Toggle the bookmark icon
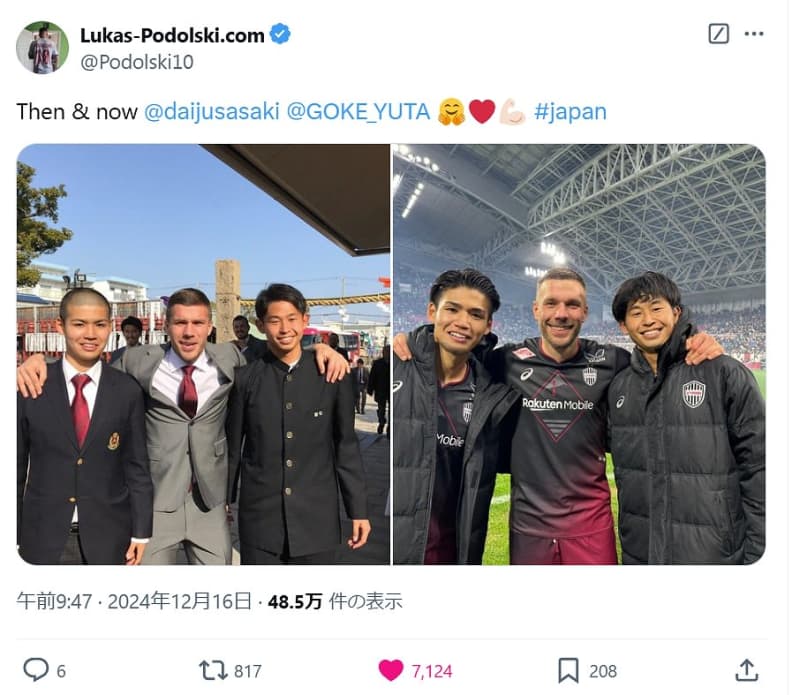Screen dimensions: 800x695 [568, 671]
